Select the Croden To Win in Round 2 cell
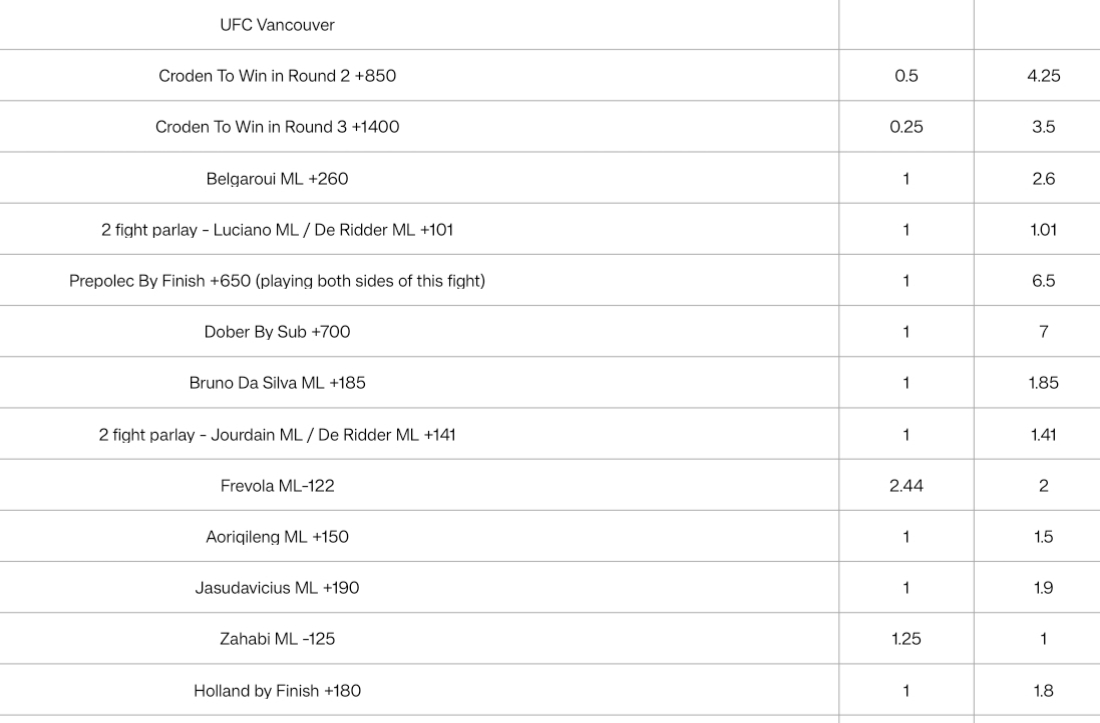Screen dimensions: 1100x723 click(x=277, y=76)
